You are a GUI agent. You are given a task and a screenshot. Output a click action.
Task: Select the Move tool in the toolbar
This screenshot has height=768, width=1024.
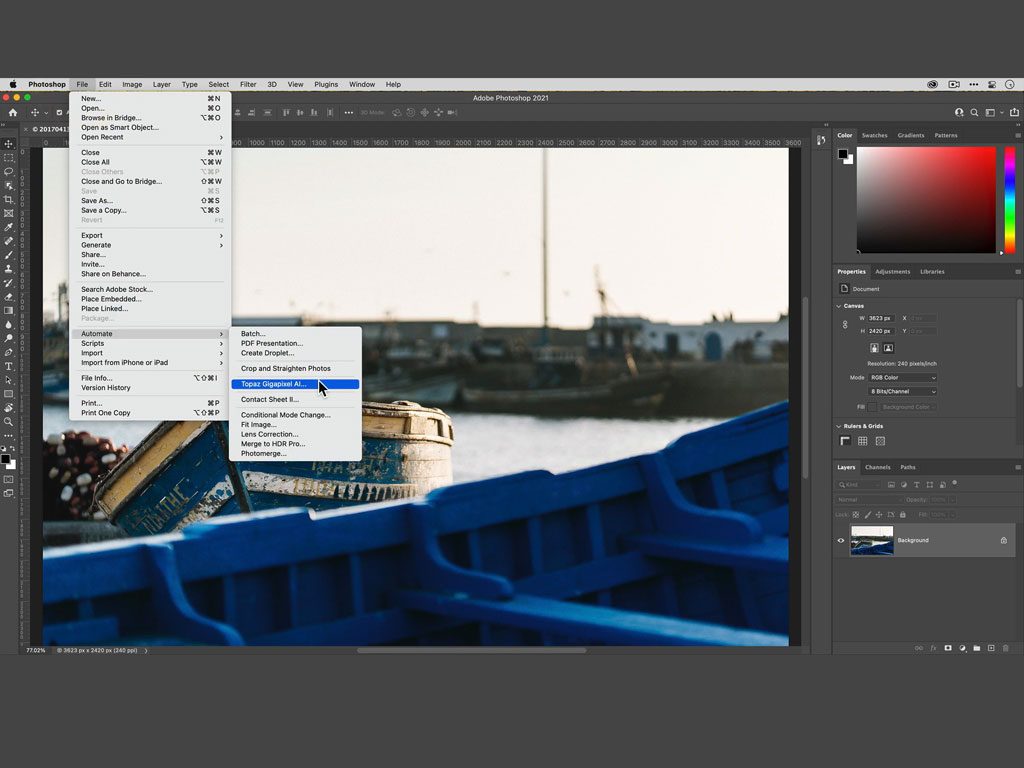(x=9, y=144)
